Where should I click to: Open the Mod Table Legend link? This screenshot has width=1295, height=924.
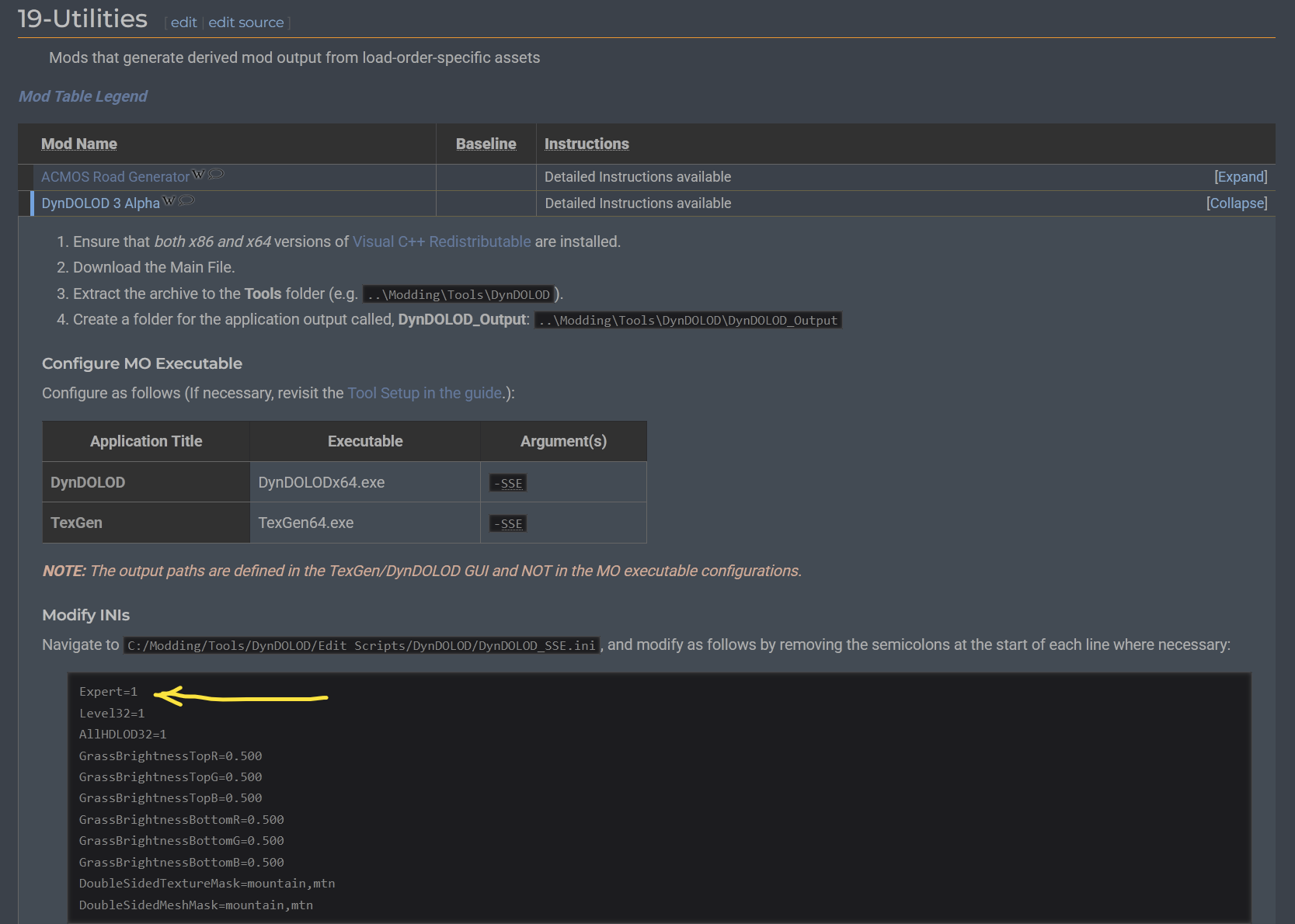click(83, 96)
